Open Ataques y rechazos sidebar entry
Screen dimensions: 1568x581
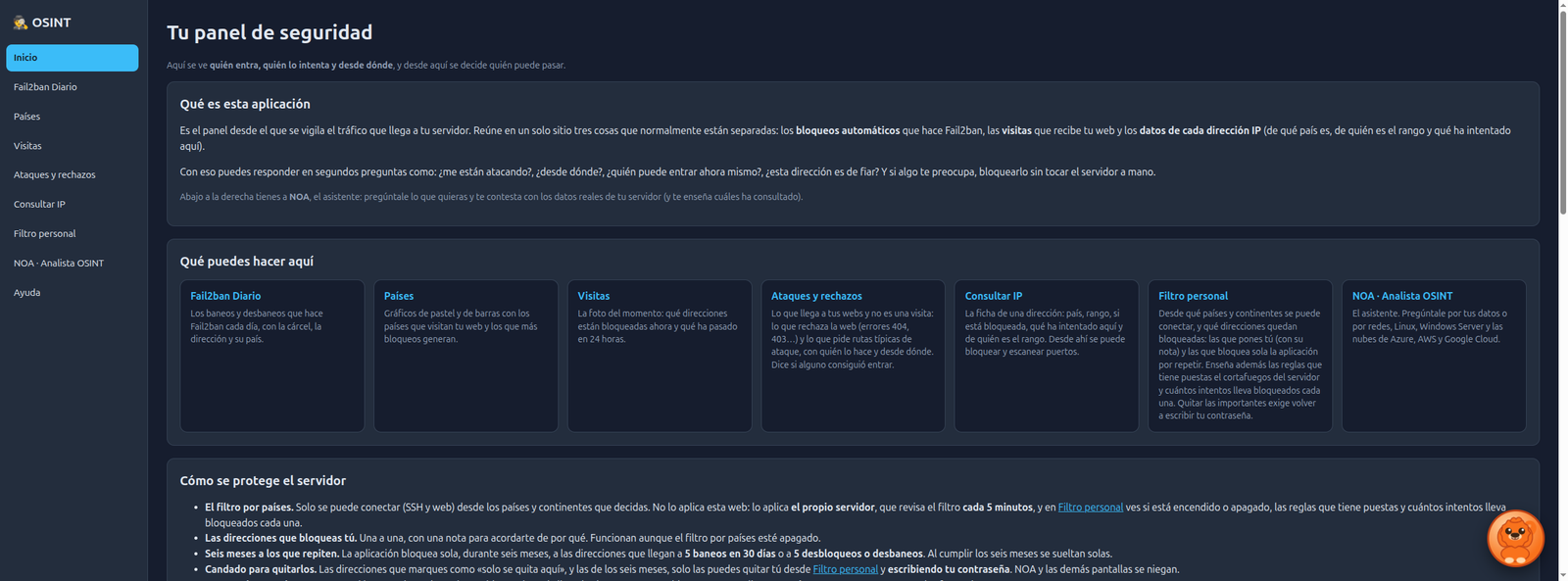pos(73,175)
